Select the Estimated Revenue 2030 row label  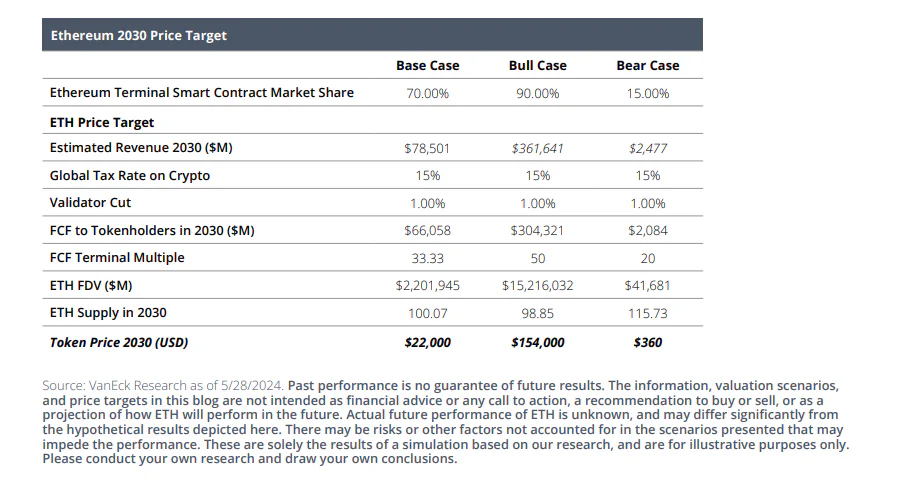tap(141, 148)
